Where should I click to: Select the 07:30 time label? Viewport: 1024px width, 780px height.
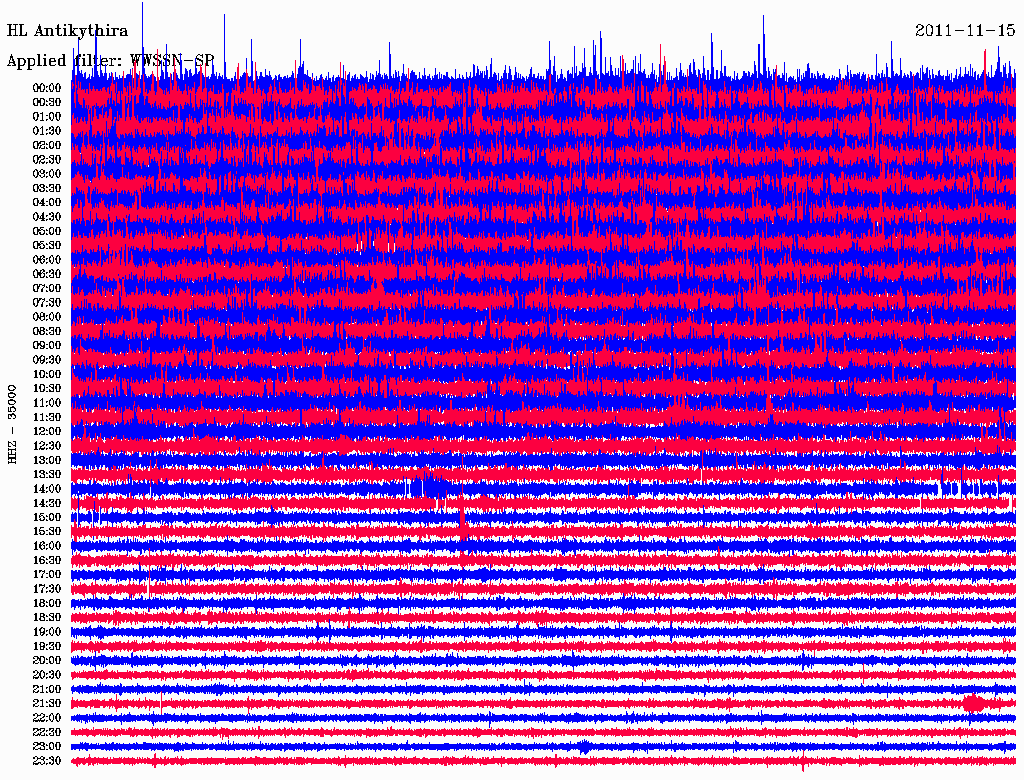coord(47,302)
